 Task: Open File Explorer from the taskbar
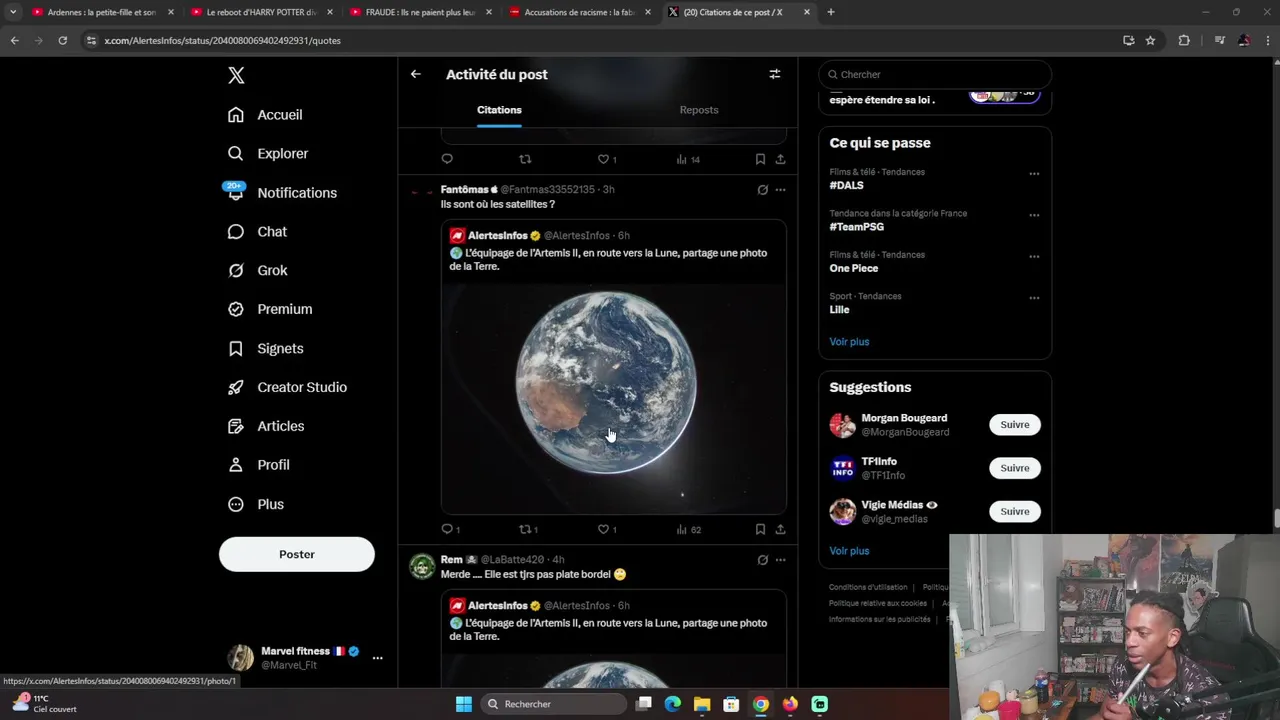click(x=702, y=704)
